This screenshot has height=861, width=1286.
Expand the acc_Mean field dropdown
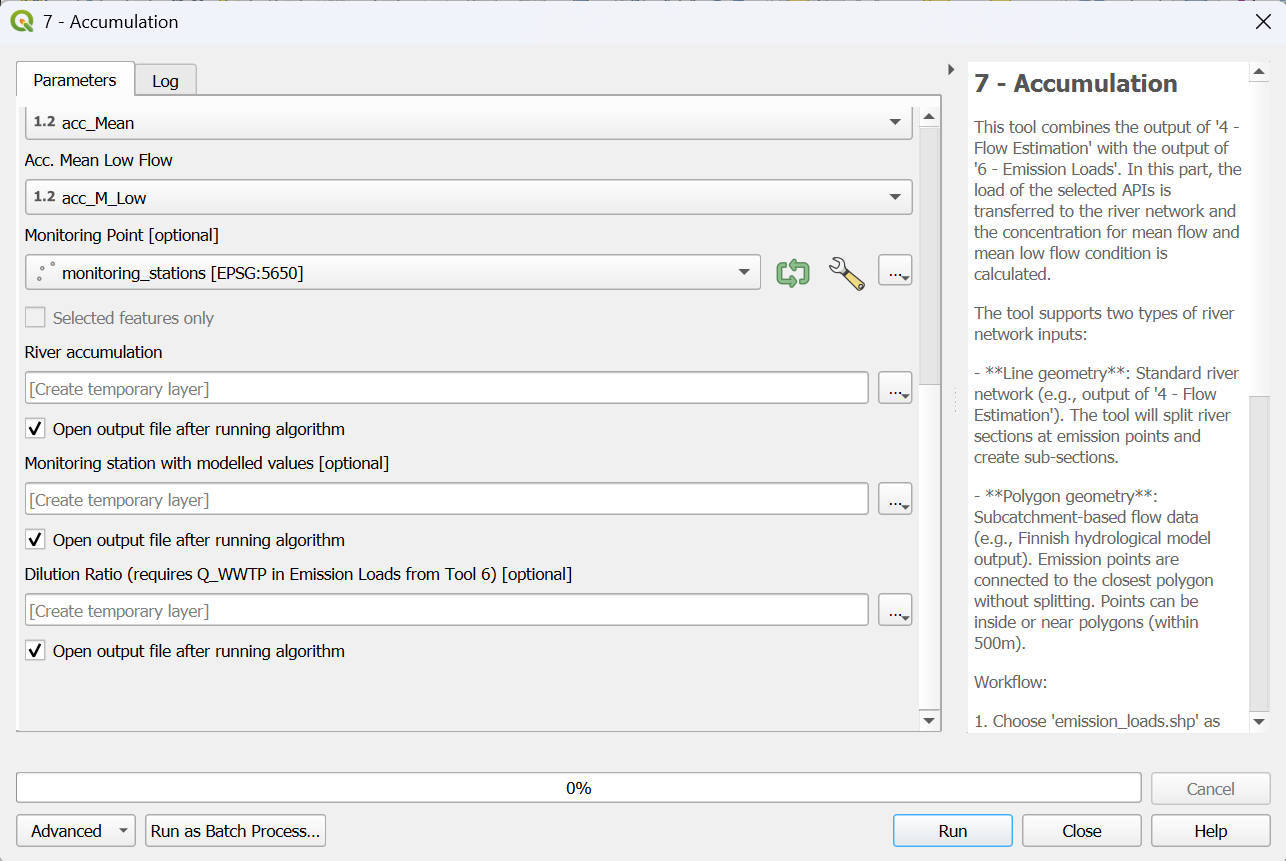pos(895,123)
